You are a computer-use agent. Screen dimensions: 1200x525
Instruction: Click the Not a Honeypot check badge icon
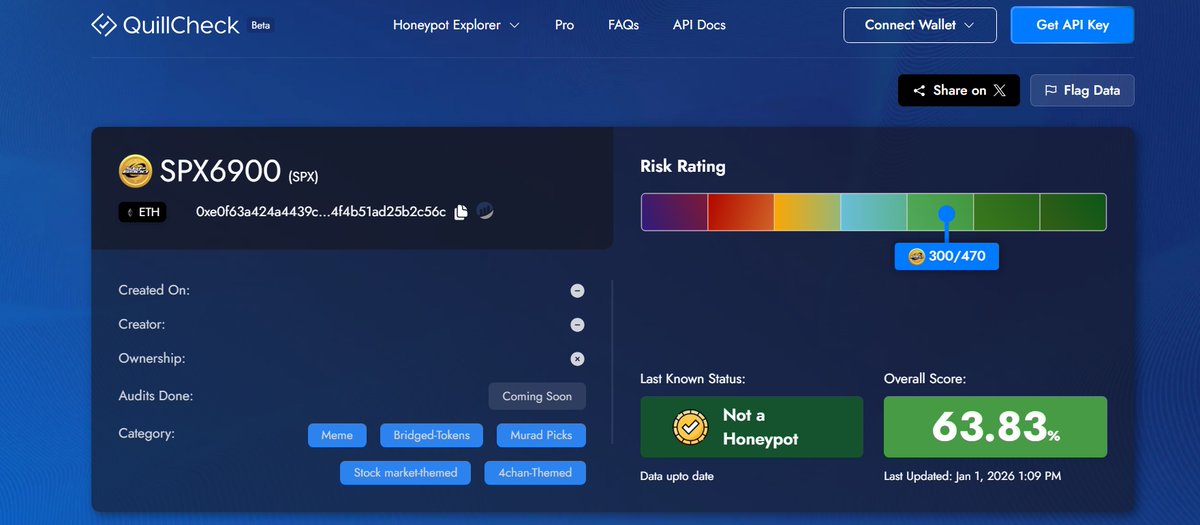[x=690, y=427]
